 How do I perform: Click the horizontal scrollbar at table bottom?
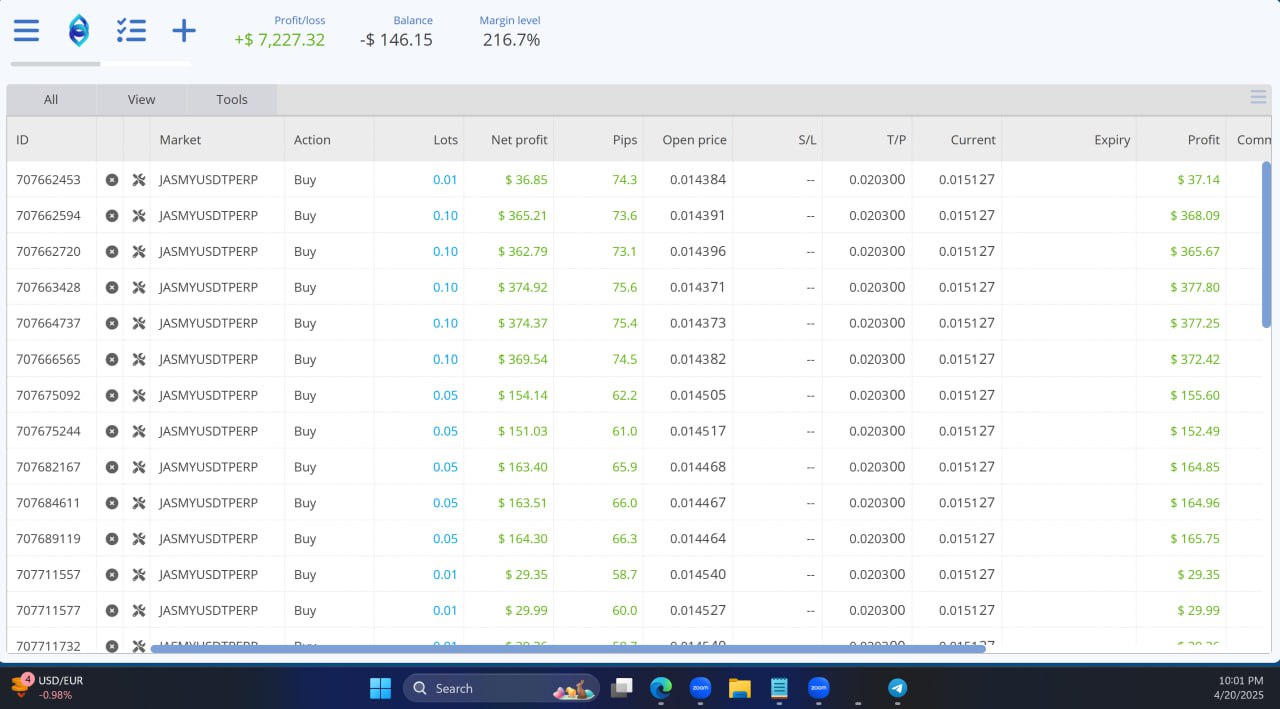pos(568,649)
